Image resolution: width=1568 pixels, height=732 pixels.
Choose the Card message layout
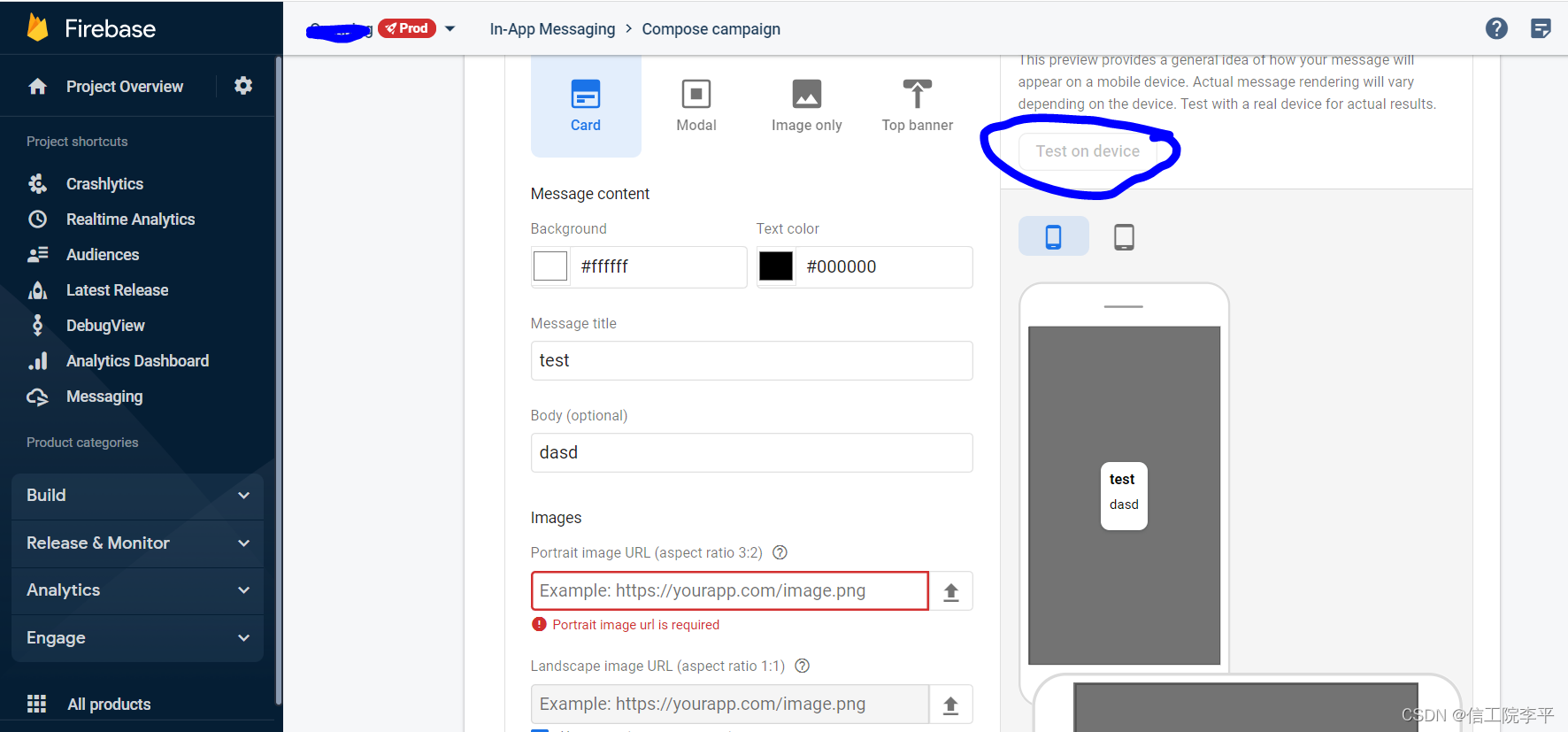tap(586, 106)
